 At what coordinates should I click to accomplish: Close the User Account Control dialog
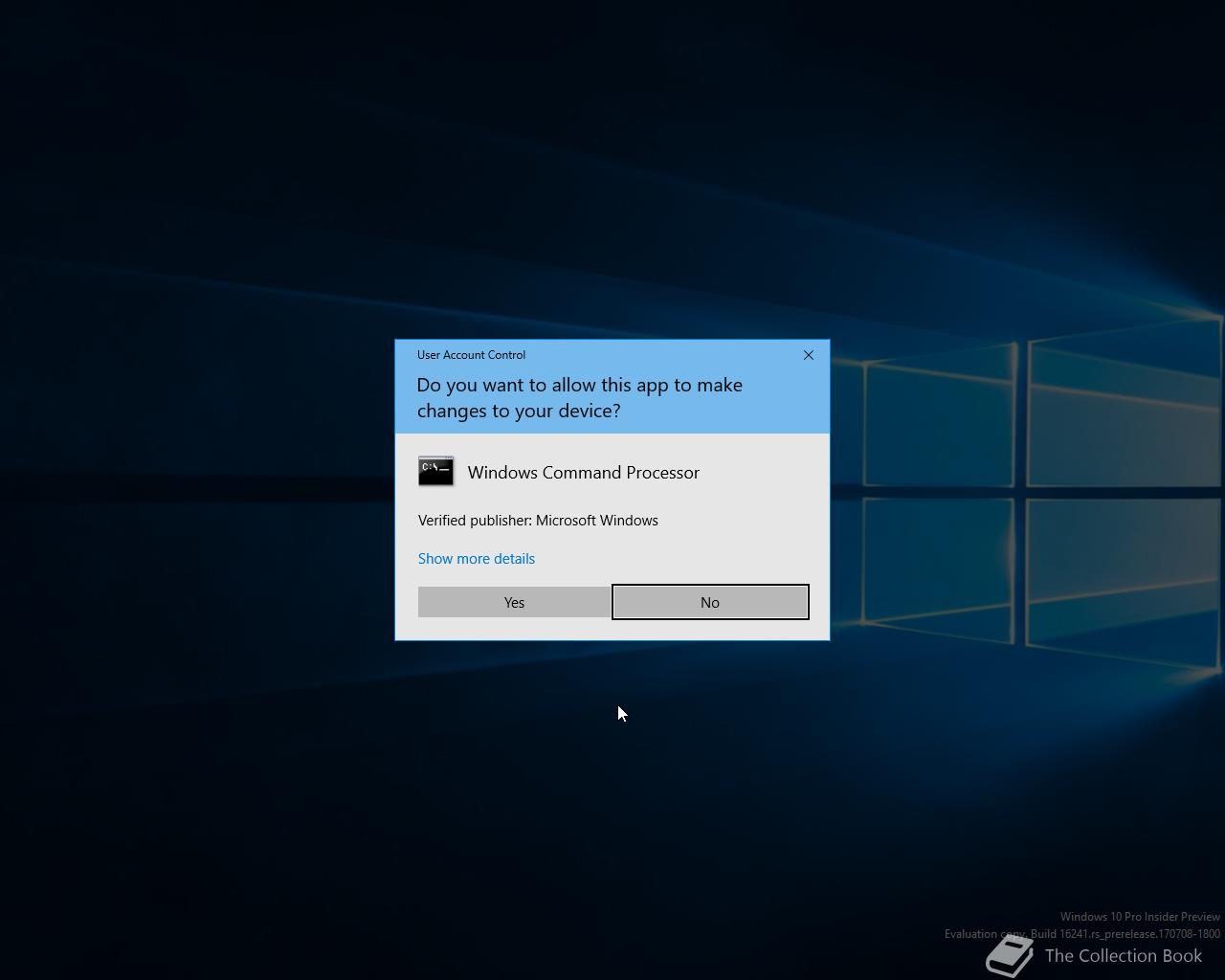pyautogui.click(x=809, y=355)
